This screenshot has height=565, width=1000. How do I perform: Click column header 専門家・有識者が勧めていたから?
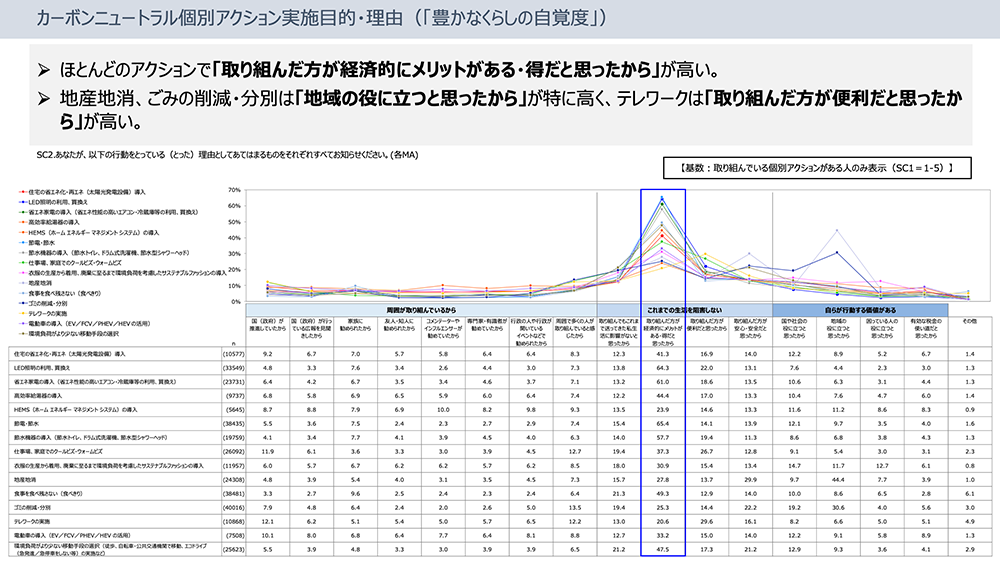coord(487,325)
